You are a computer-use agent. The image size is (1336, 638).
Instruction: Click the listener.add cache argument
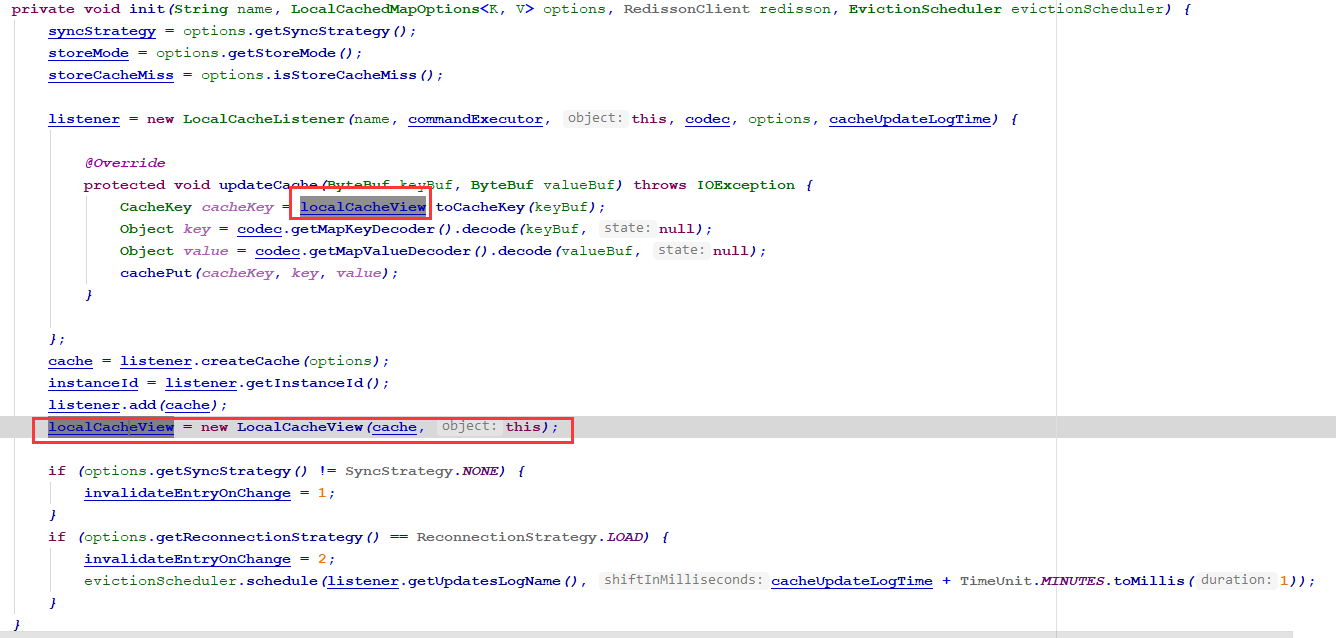coord(186,404)
